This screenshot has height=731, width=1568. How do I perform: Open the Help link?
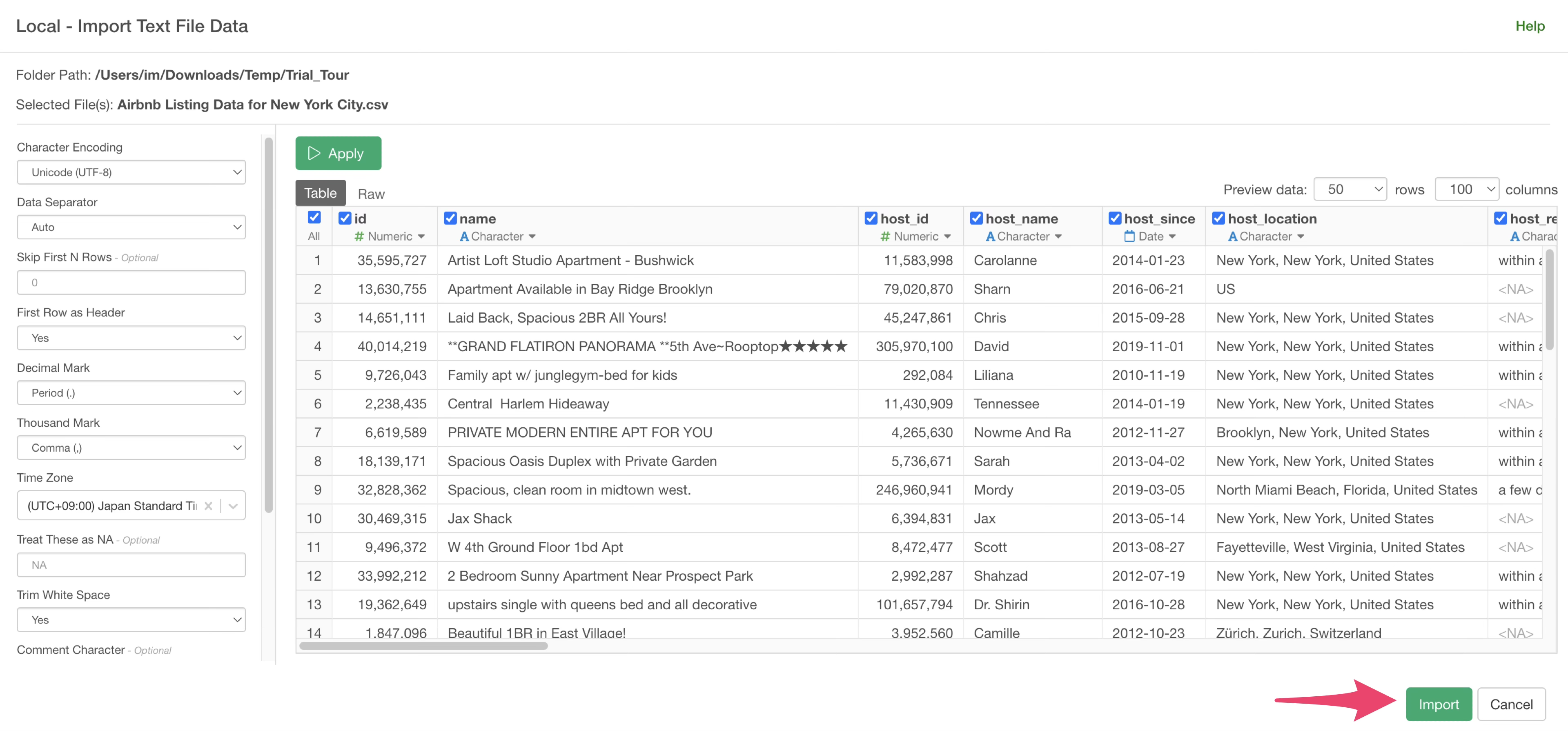(1530, 26)
